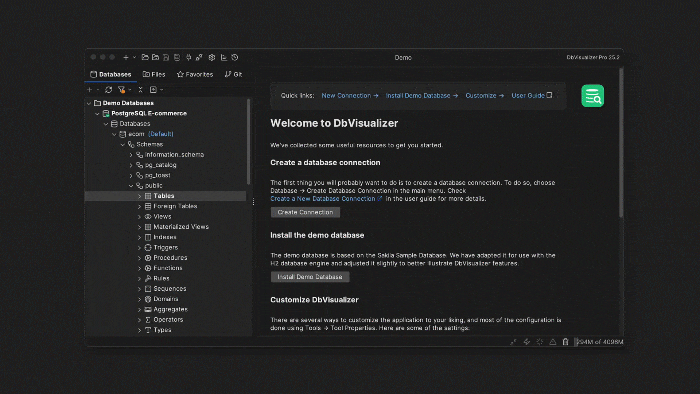This screenshot has height=394, width=700.
Task: Select the Aggregates tree item
Action: tap(171, 309)
